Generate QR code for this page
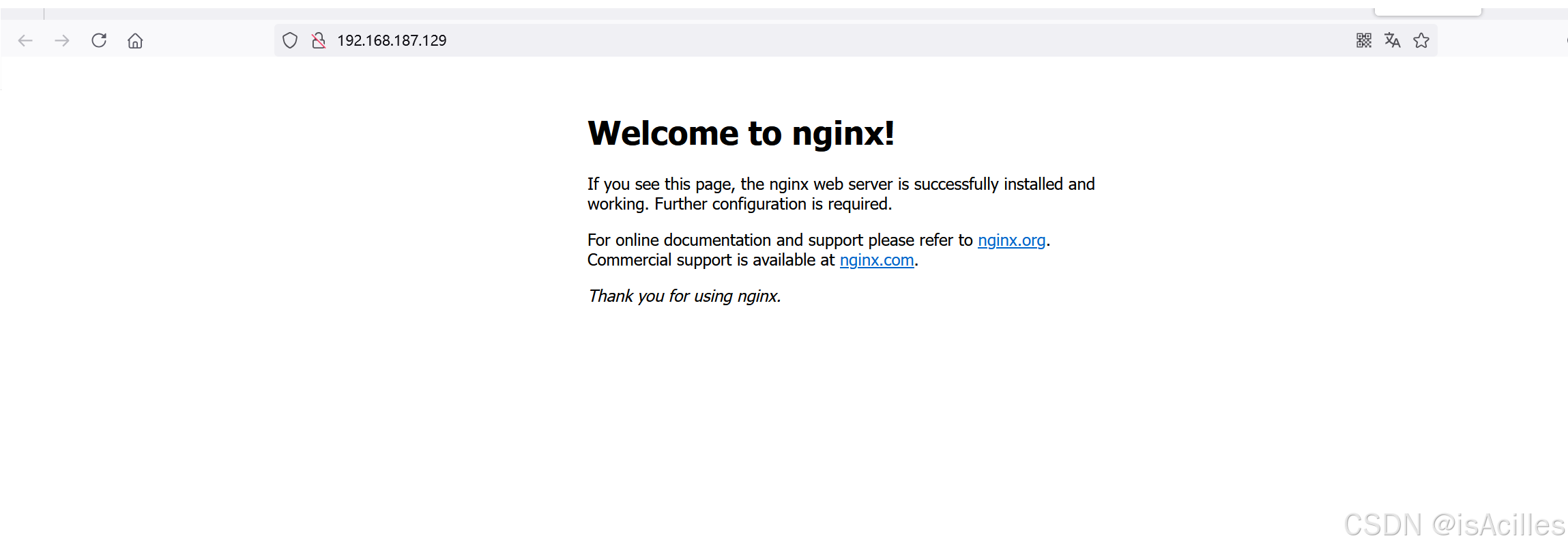This screenshot has height=551, width=1568. click(x=1363, y=41)
